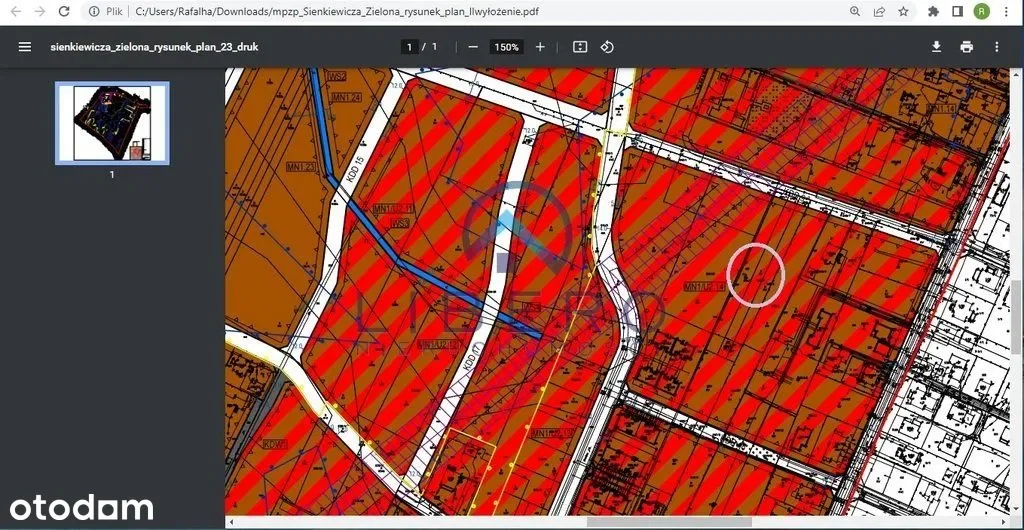Toggle the PDF sidebar menu icon
The height and width of the screenshot is (530, 1024).
(25, 47)
